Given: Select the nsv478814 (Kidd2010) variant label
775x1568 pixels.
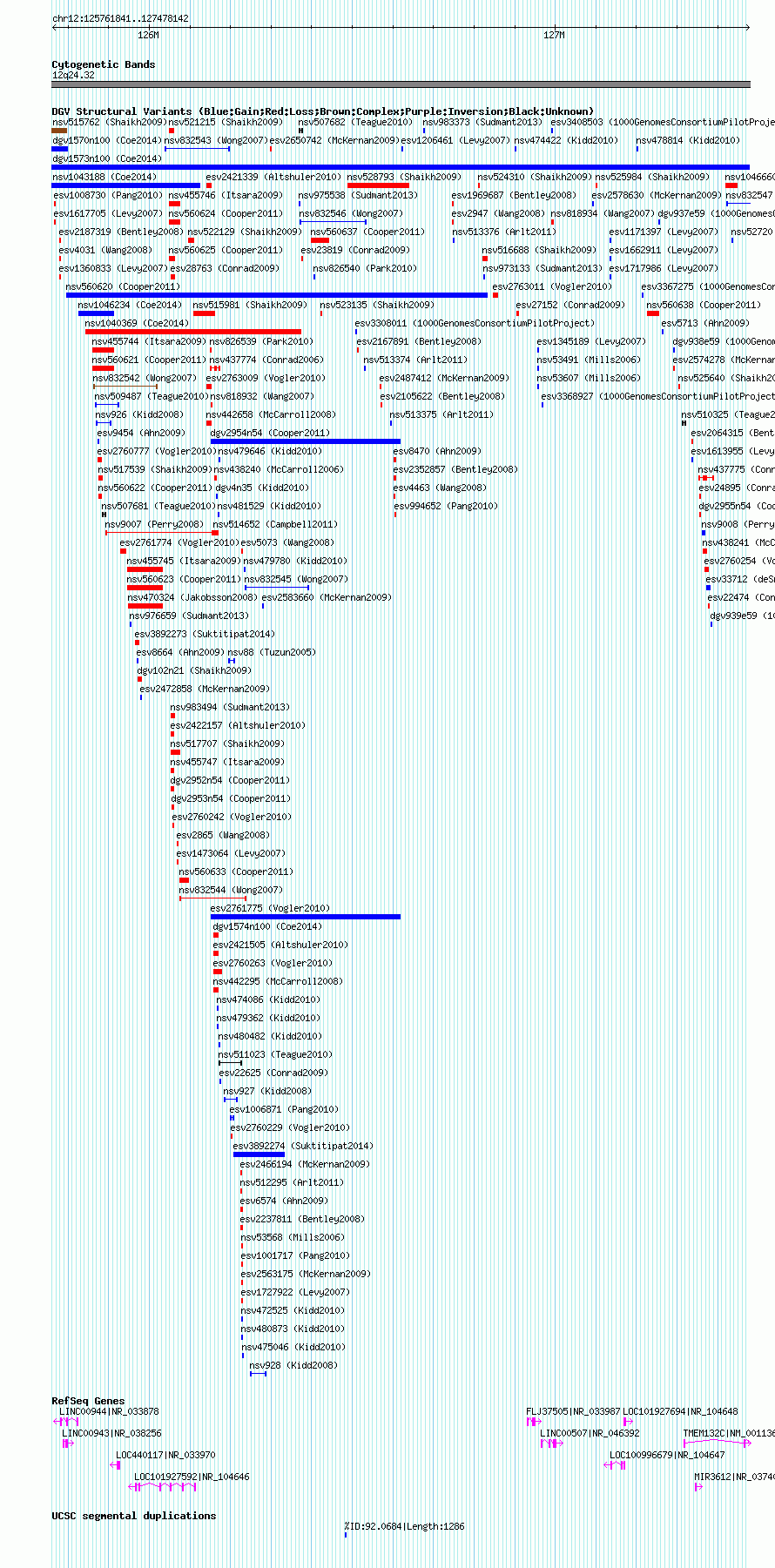Looking at the screenshot, I should pos(688,140).
